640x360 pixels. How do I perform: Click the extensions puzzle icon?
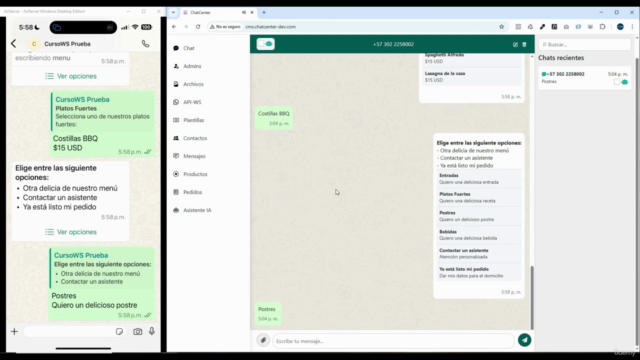[602, 27]
